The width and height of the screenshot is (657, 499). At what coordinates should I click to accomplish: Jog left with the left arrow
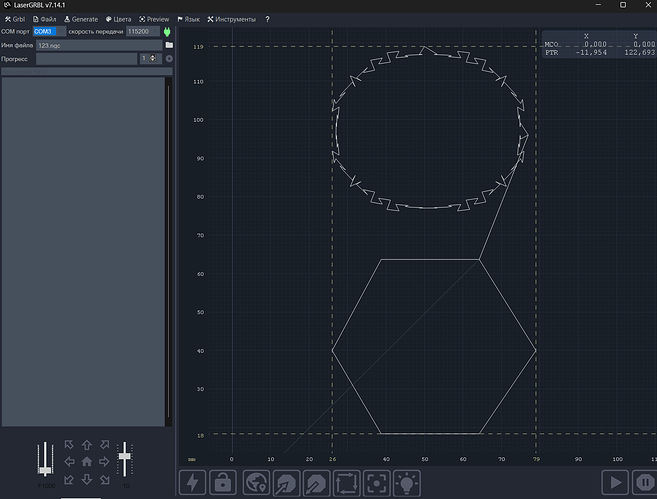coord(69,462)
